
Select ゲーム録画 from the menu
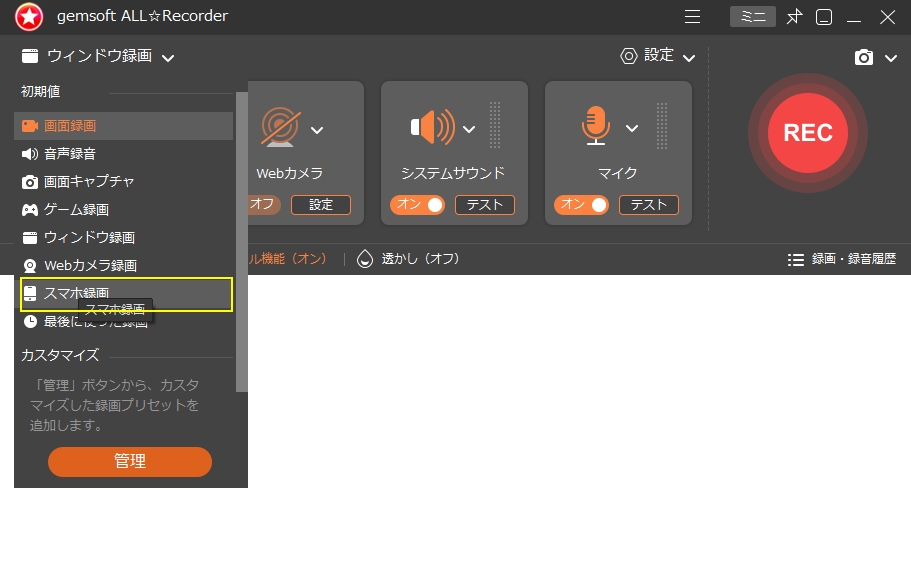click(x=76, y=210)
